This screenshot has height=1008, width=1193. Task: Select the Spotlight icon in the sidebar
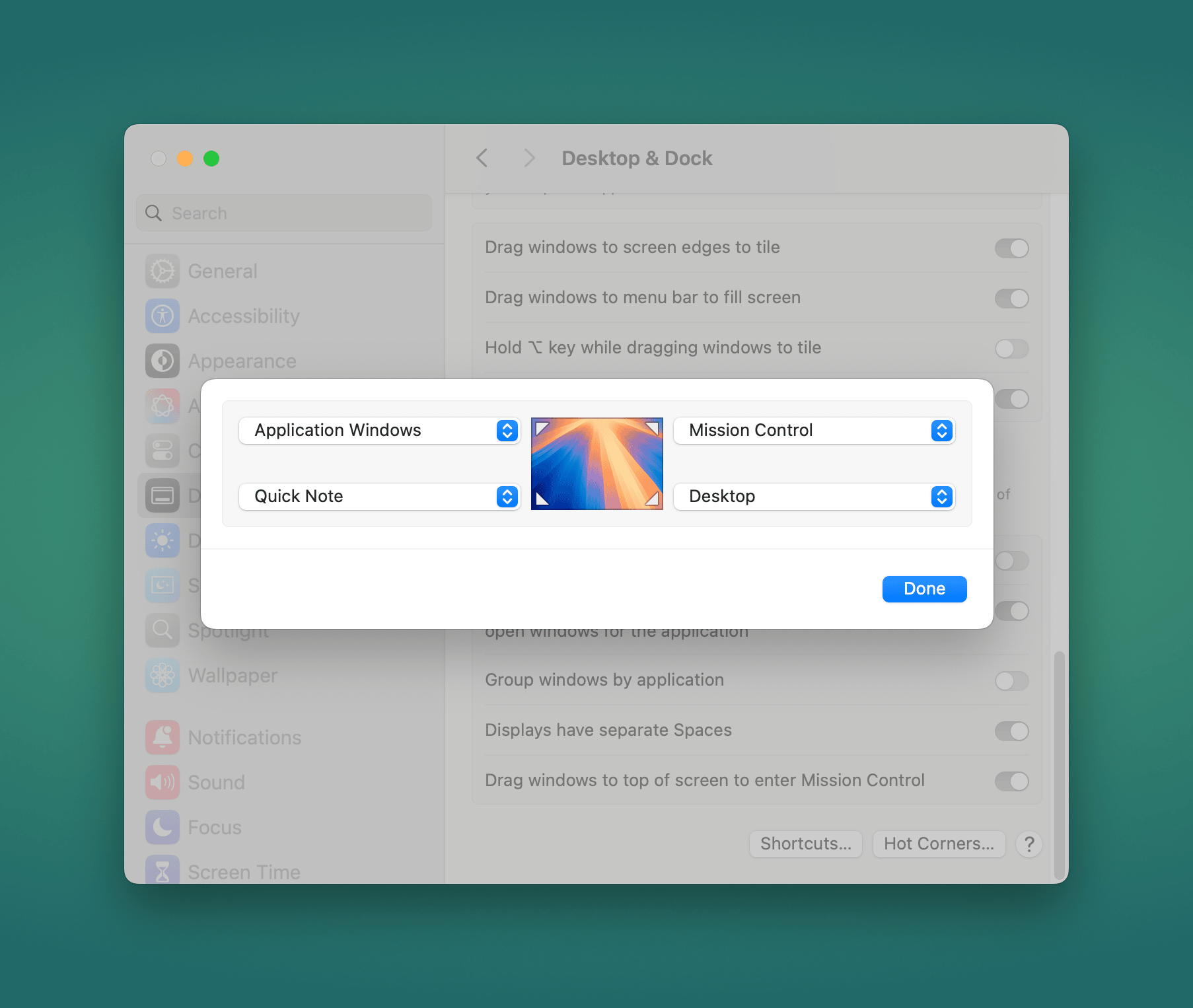163,631
